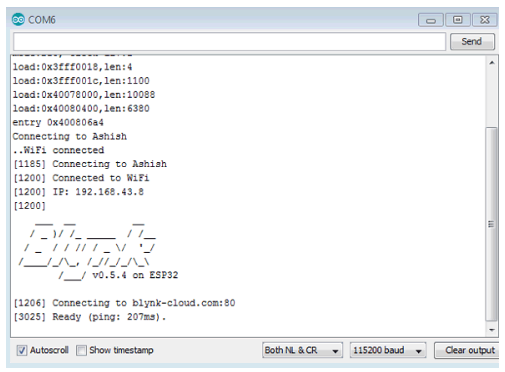Click the '[1185] Connecting to Ashish' line

point(90,164)
